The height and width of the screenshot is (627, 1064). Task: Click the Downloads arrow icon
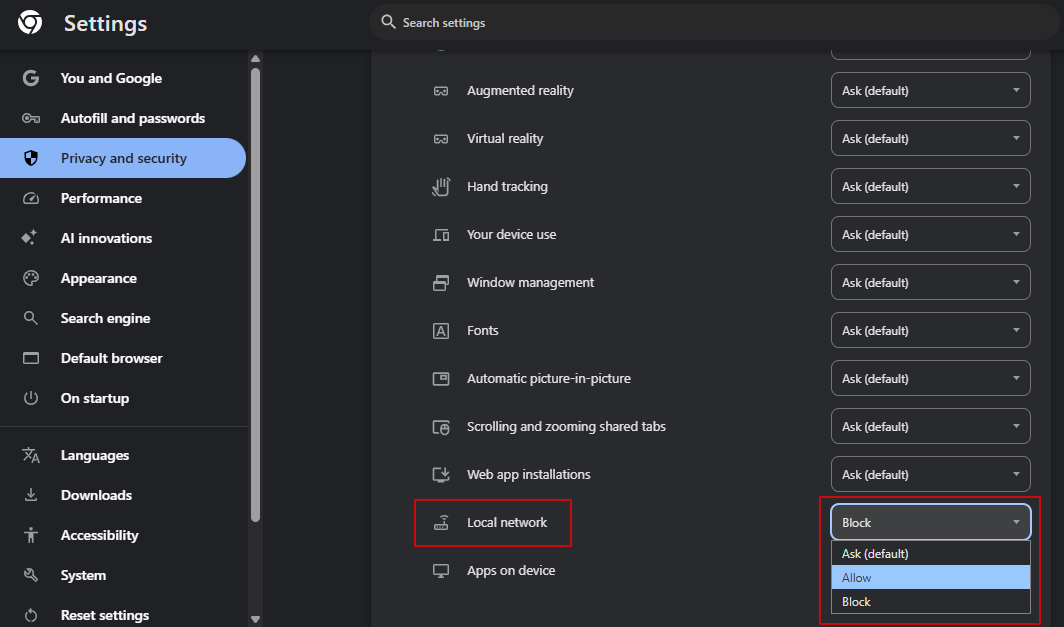tap(31, 495)
